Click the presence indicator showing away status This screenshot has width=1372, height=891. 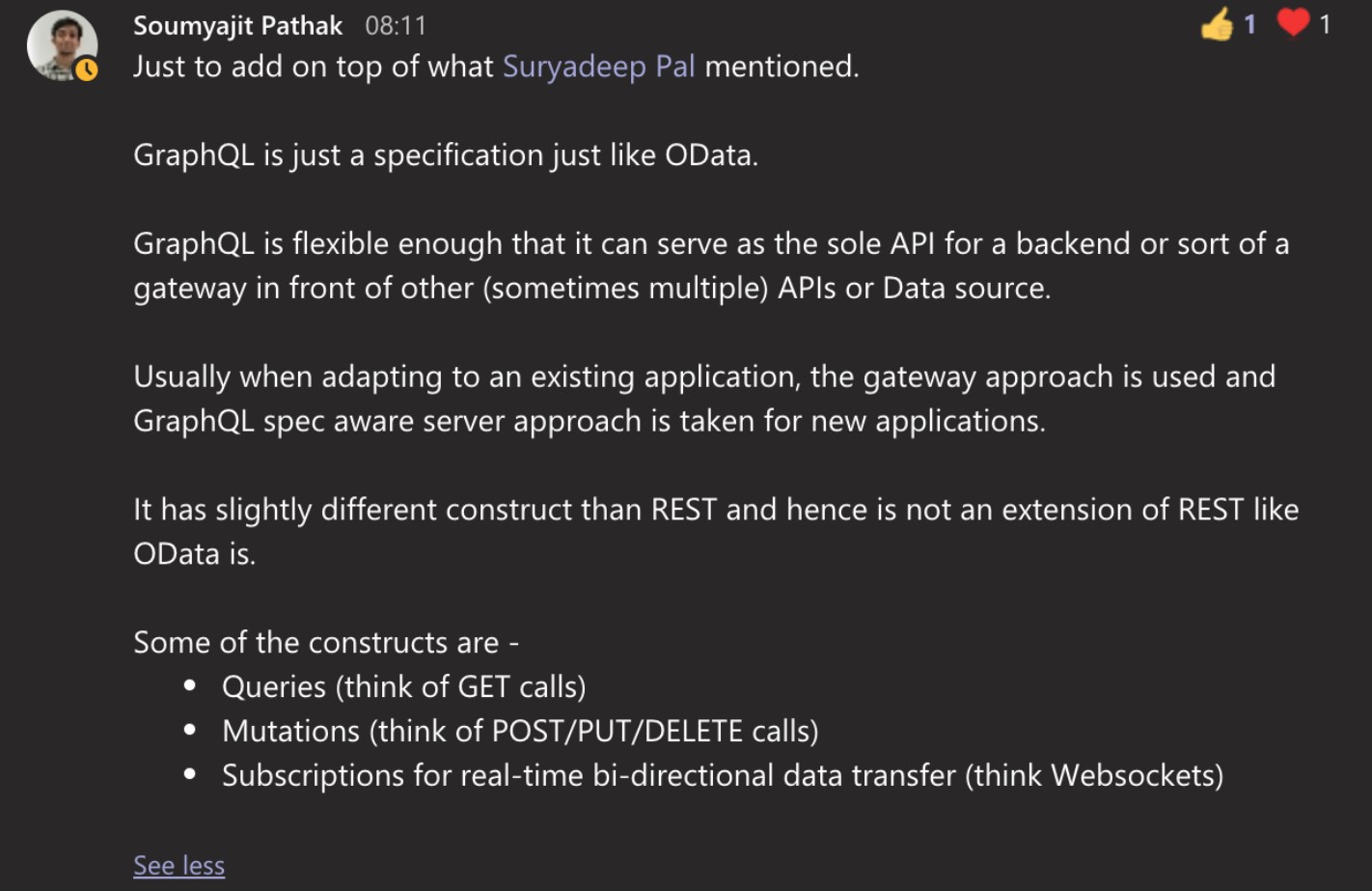pyautogui.click(x=85, y=70)
